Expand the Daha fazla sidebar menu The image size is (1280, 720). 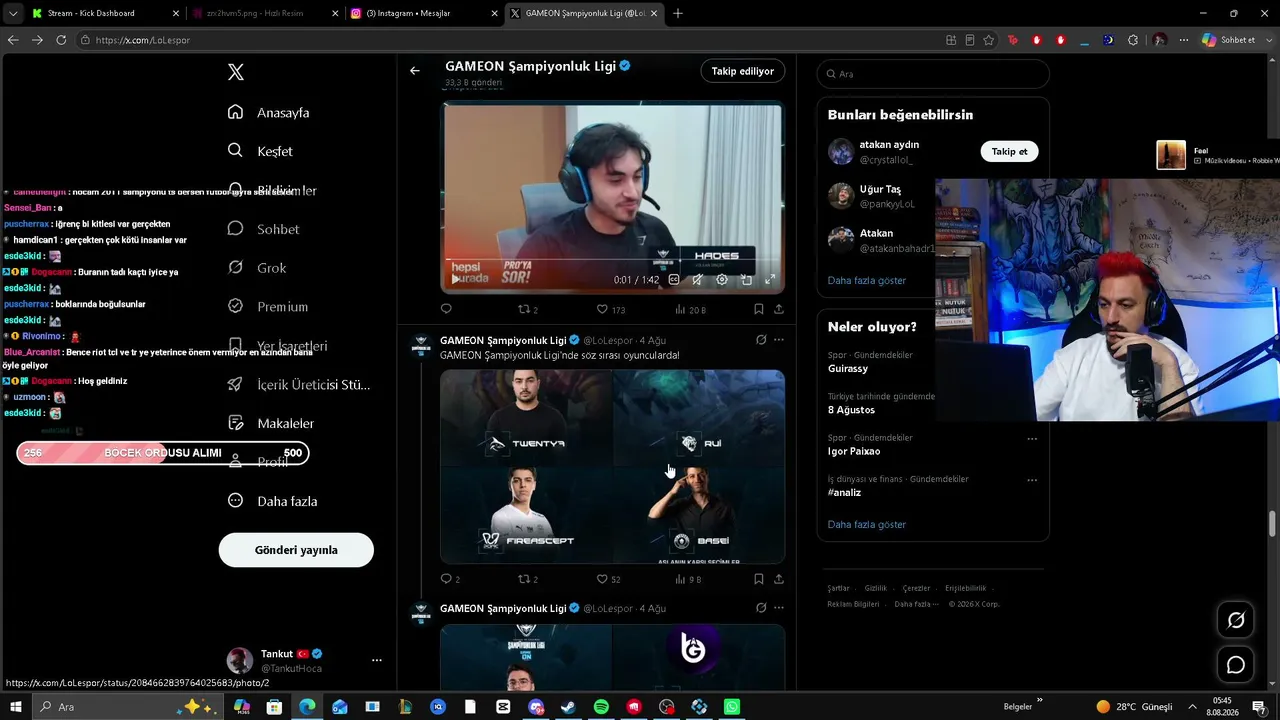point(272,501)
